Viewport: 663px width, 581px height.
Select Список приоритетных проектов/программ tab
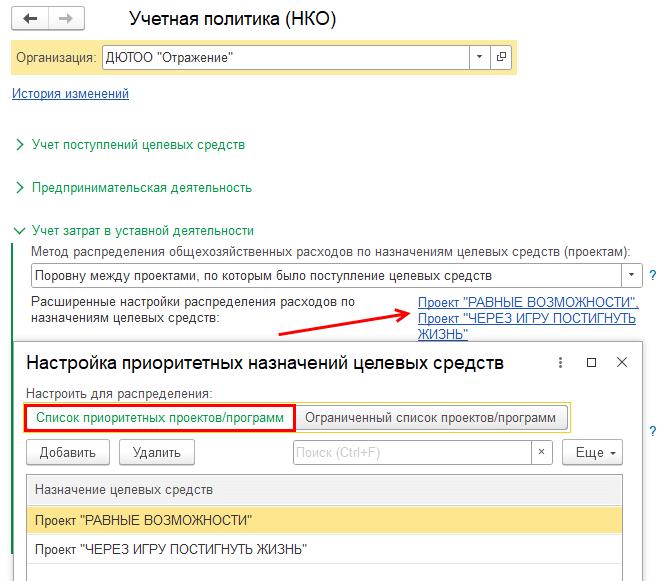click(160, 418)
